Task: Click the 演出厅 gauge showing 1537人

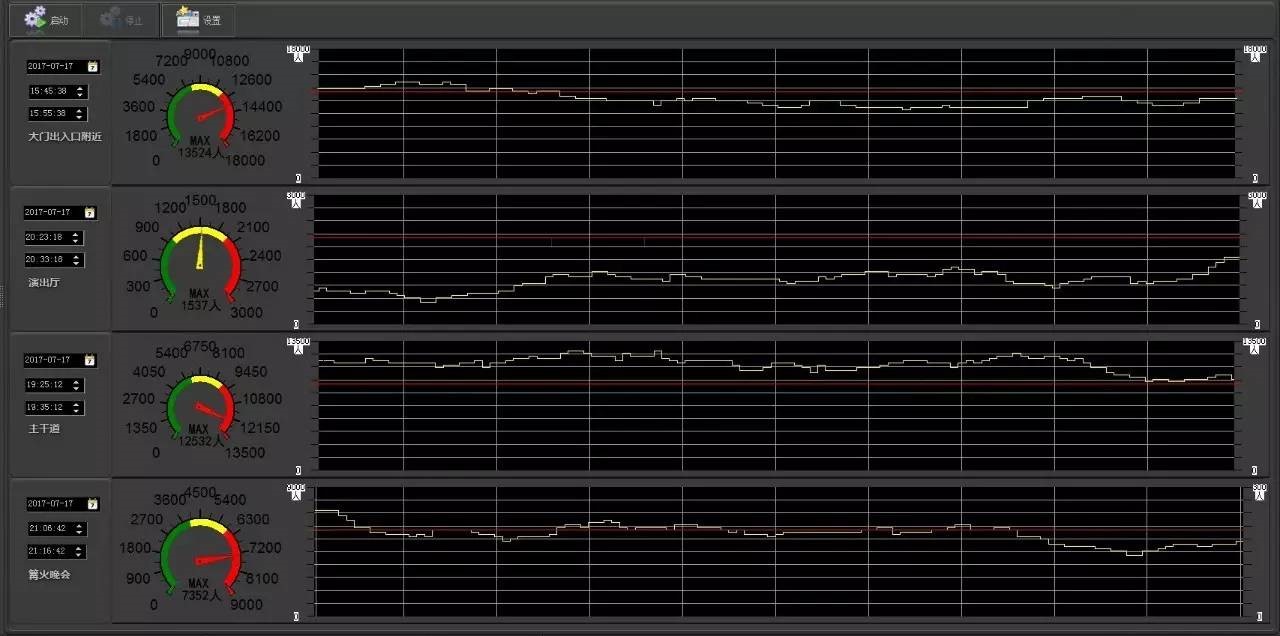Action: [x=200, y=262]
